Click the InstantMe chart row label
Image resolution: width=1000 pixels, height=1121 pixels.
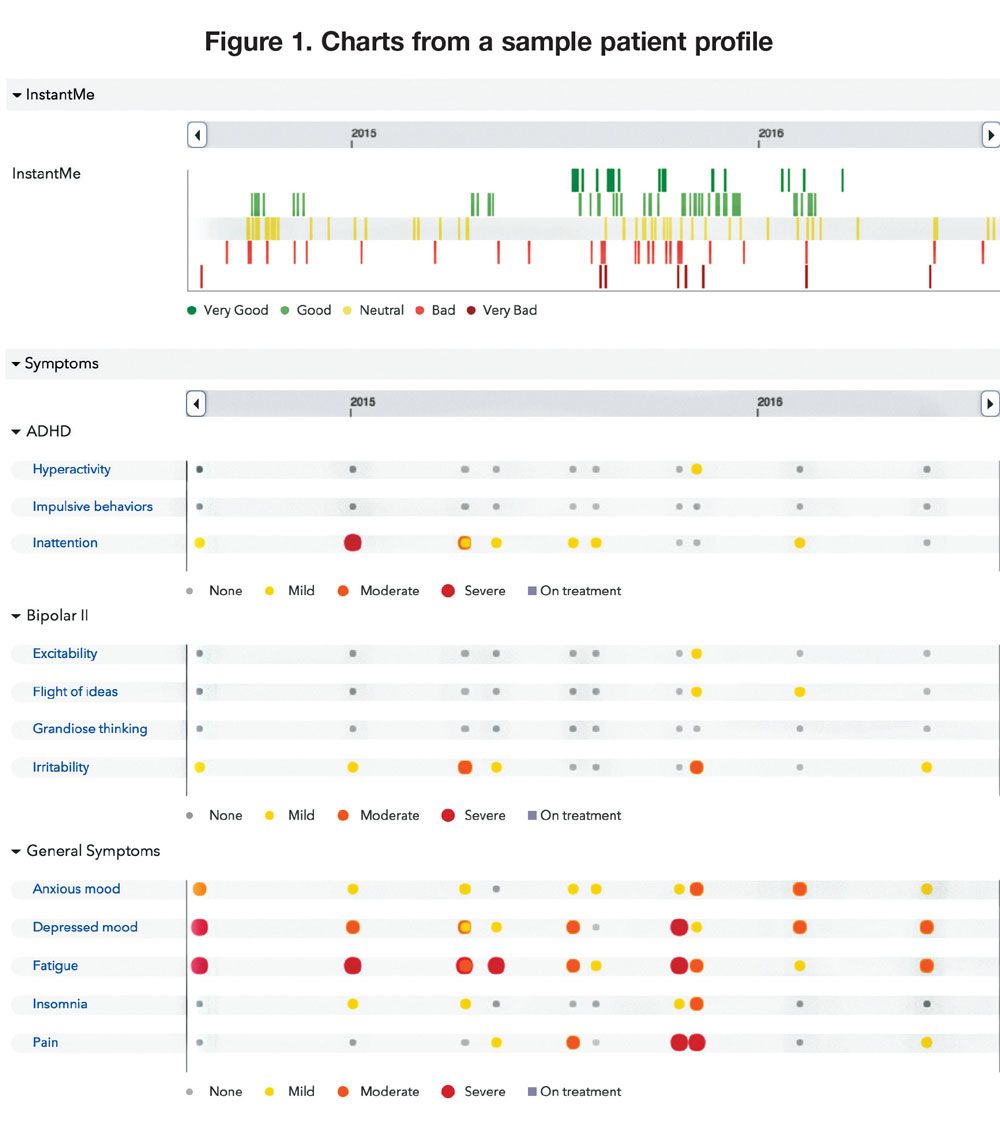46,174
